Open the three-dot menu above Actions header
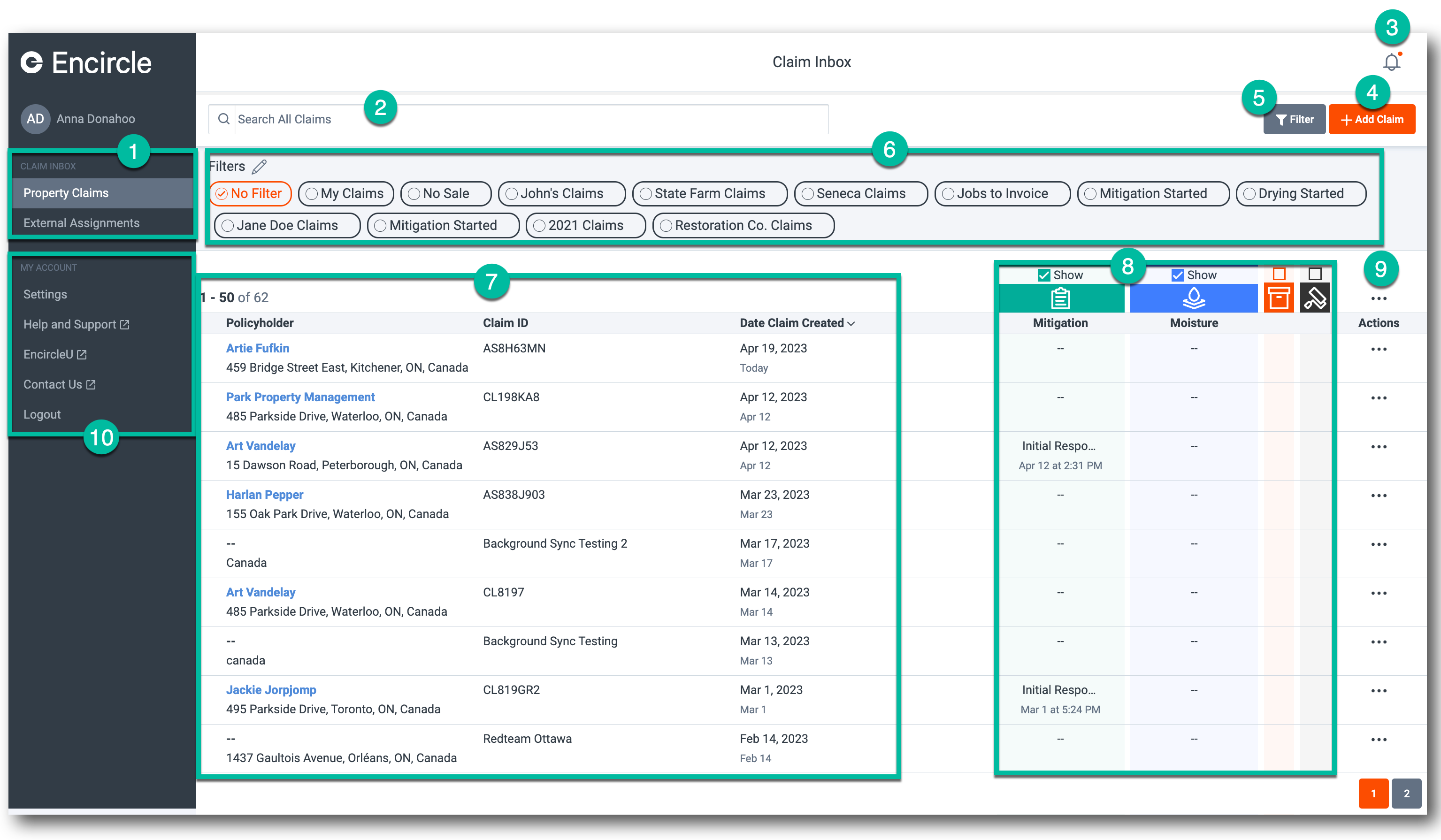 [1378, 298]
